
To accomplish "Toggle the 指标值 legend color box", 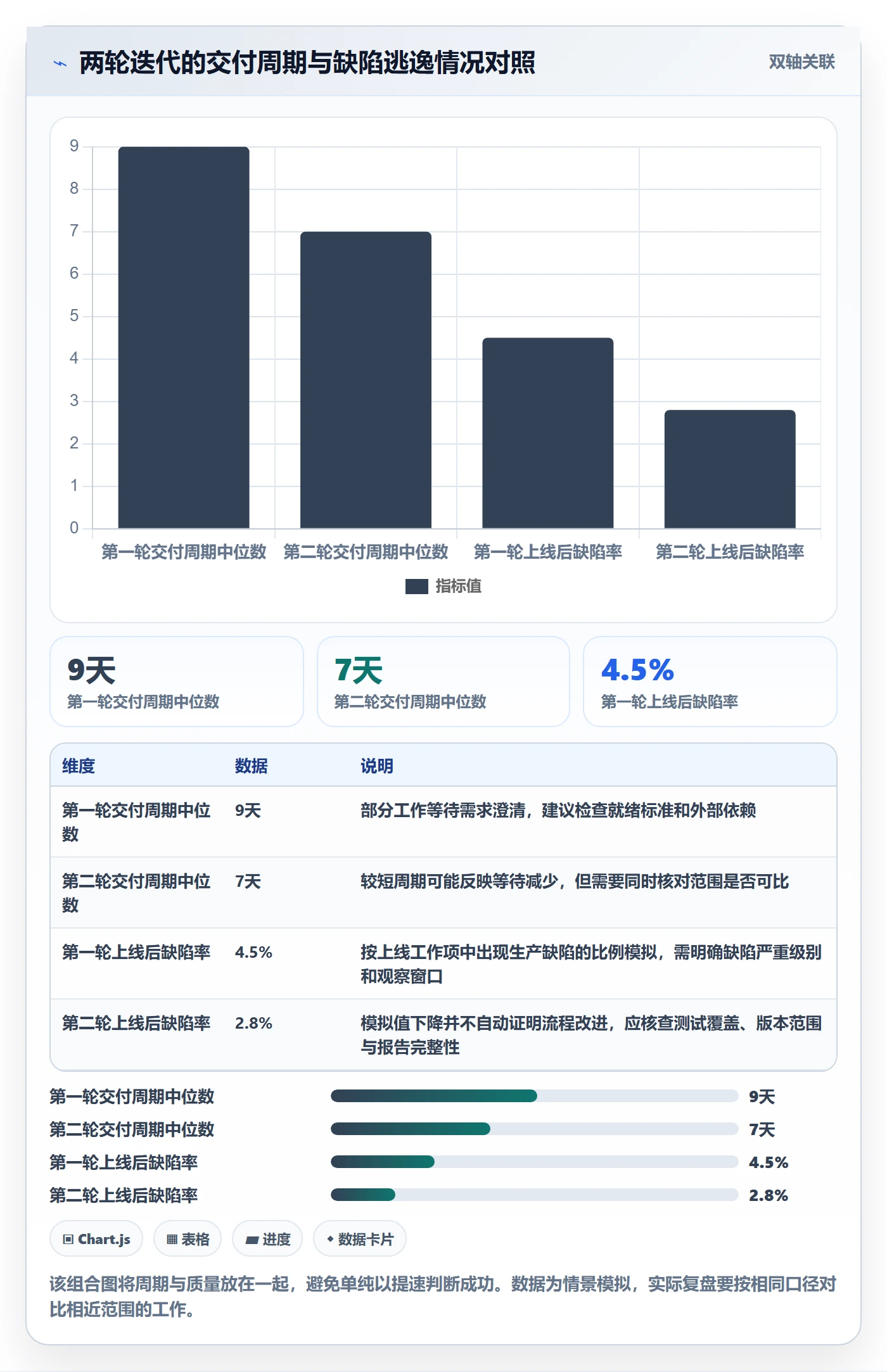I will point(416,587).
